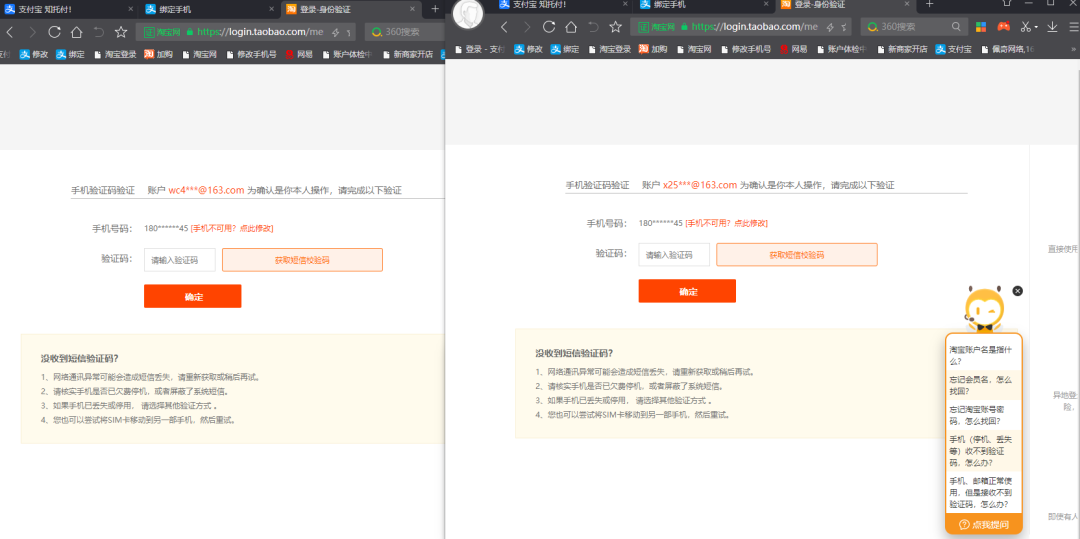Click undo-close arrow in right browser toolbar

pyautogui.click(x=593, y=27)
